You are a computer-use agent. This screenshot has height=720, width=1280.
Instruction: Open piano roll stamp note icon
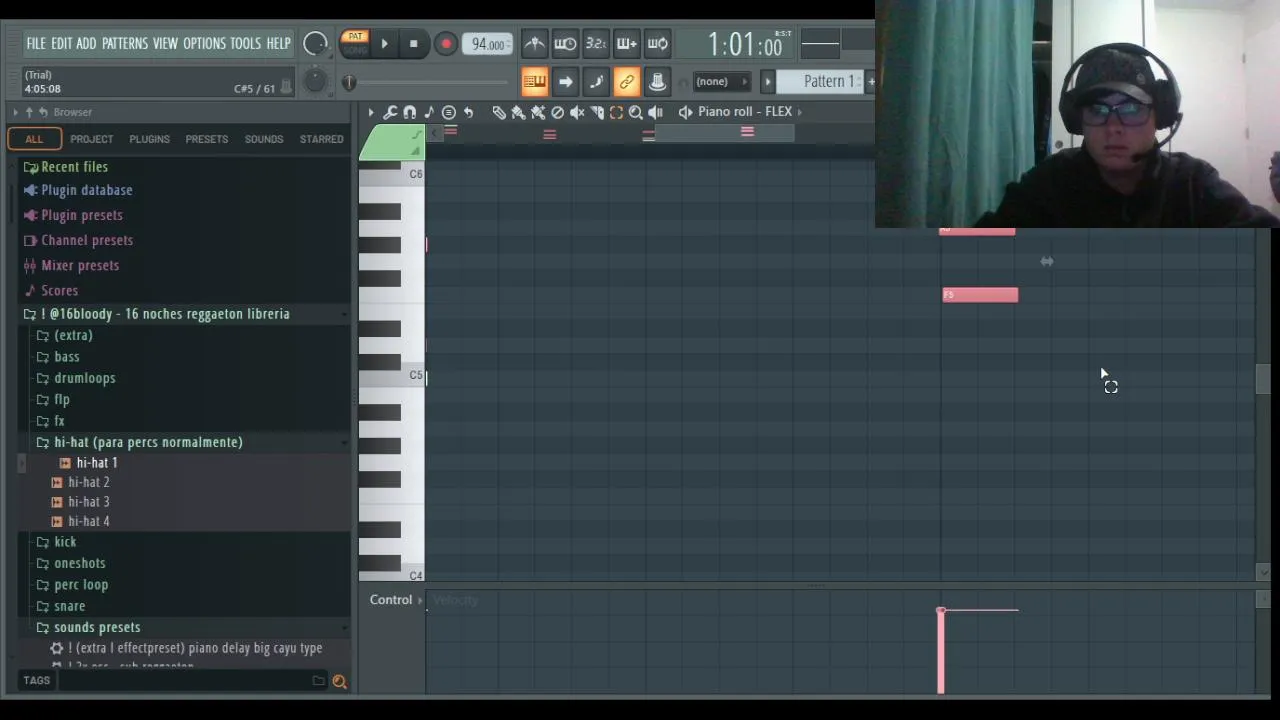(x=429, y=112)
